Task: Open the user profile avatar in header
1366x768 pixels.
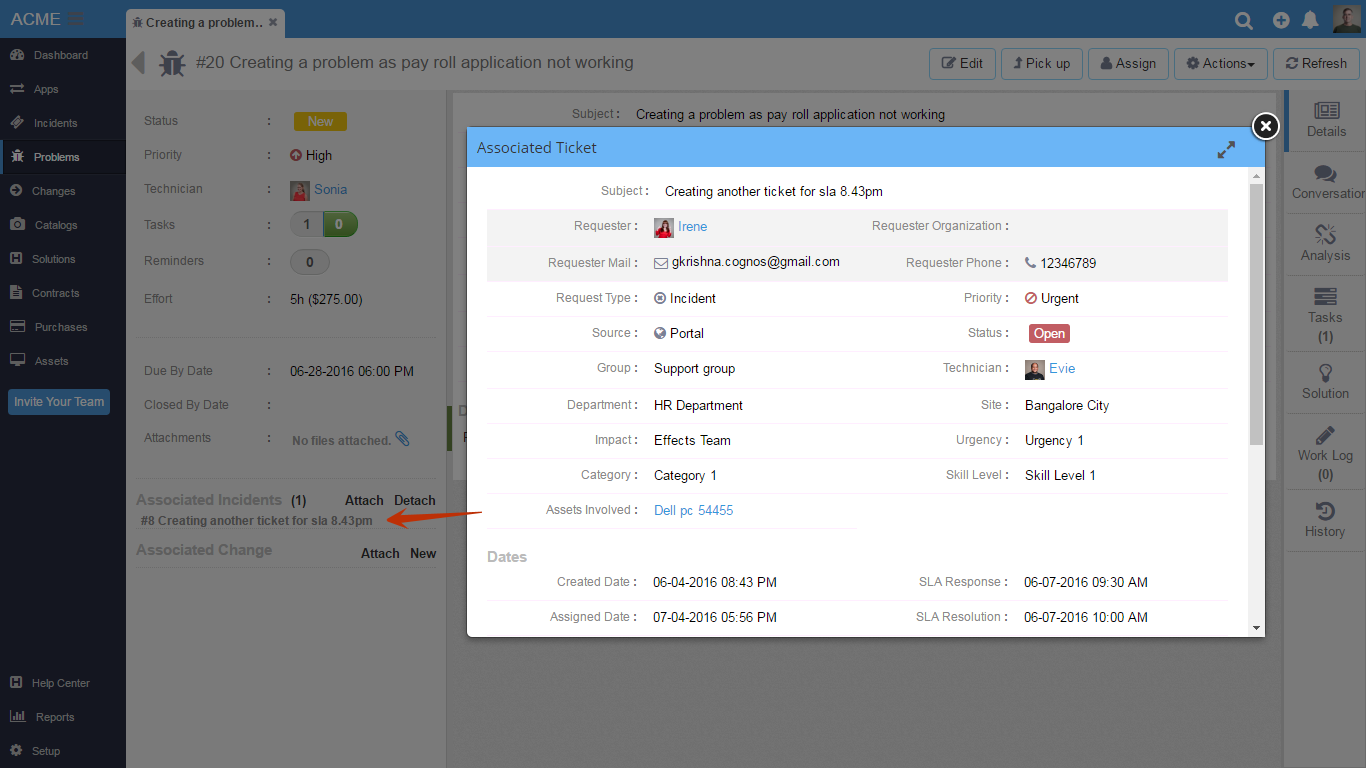Action: coord(1347,19)
